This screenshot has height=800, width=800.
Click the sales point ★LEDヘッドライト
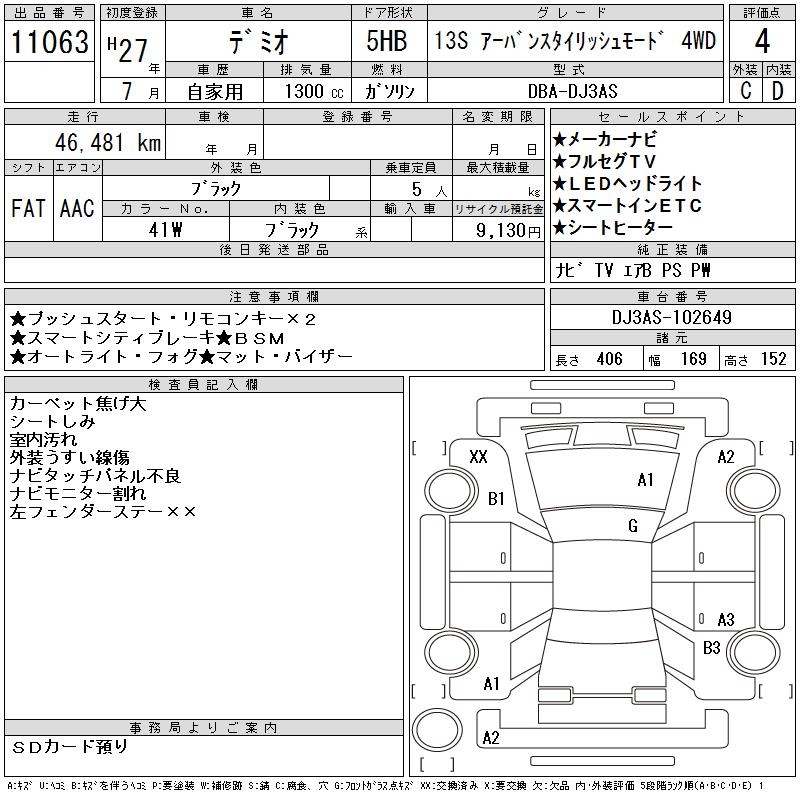coord(628,184)
